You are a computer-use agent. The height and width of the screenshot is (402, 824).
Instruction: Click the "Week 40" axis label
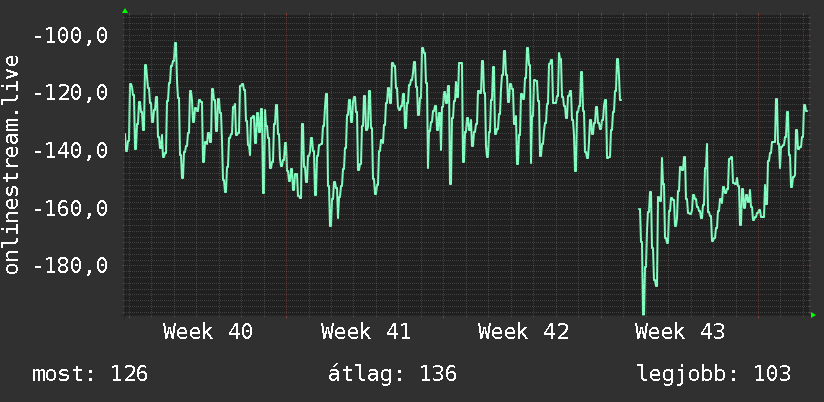[x=208, y=332]
